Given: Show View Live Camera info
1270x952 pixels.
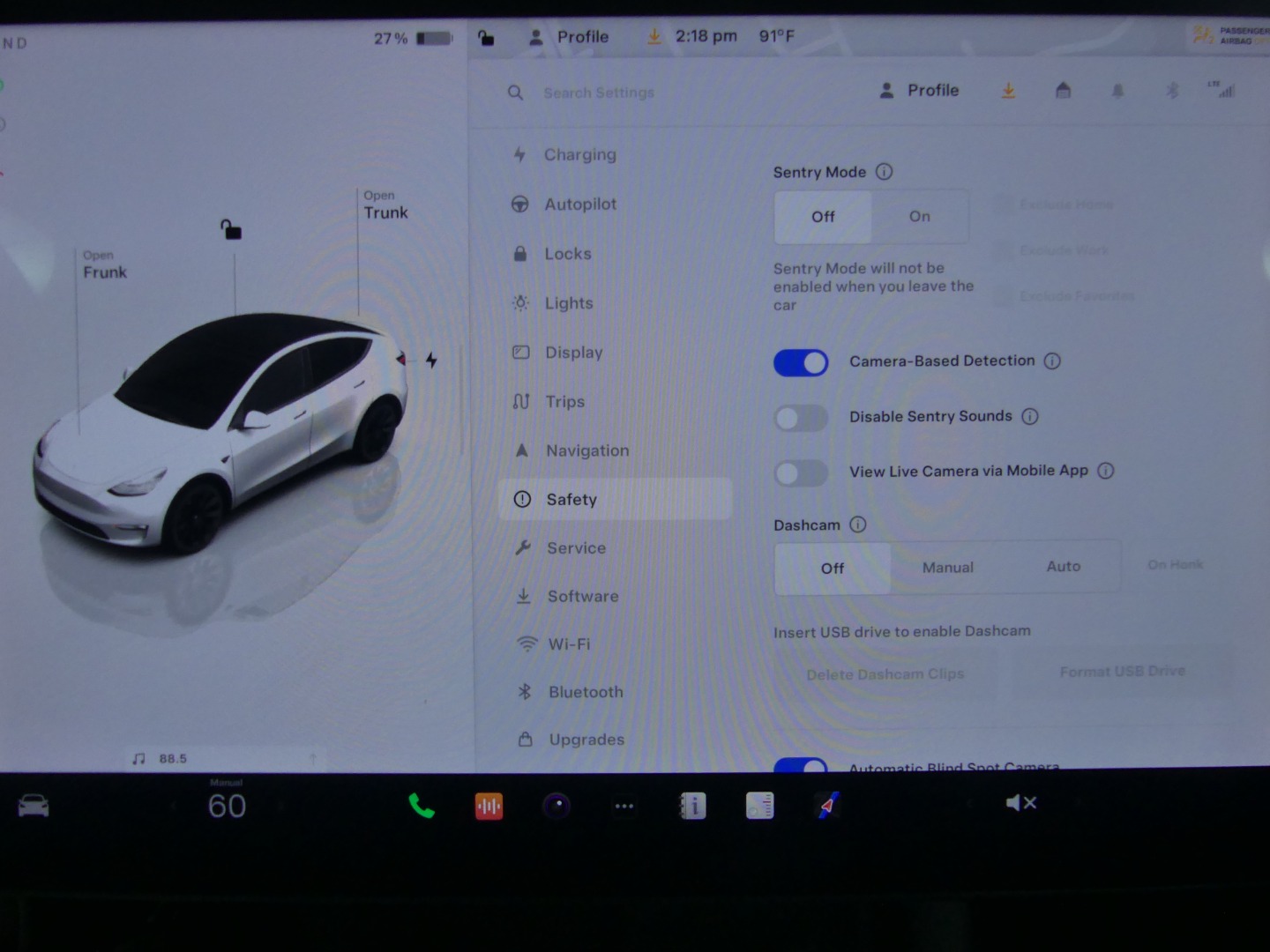Looking at the screenshot, I should (1106, 471).
